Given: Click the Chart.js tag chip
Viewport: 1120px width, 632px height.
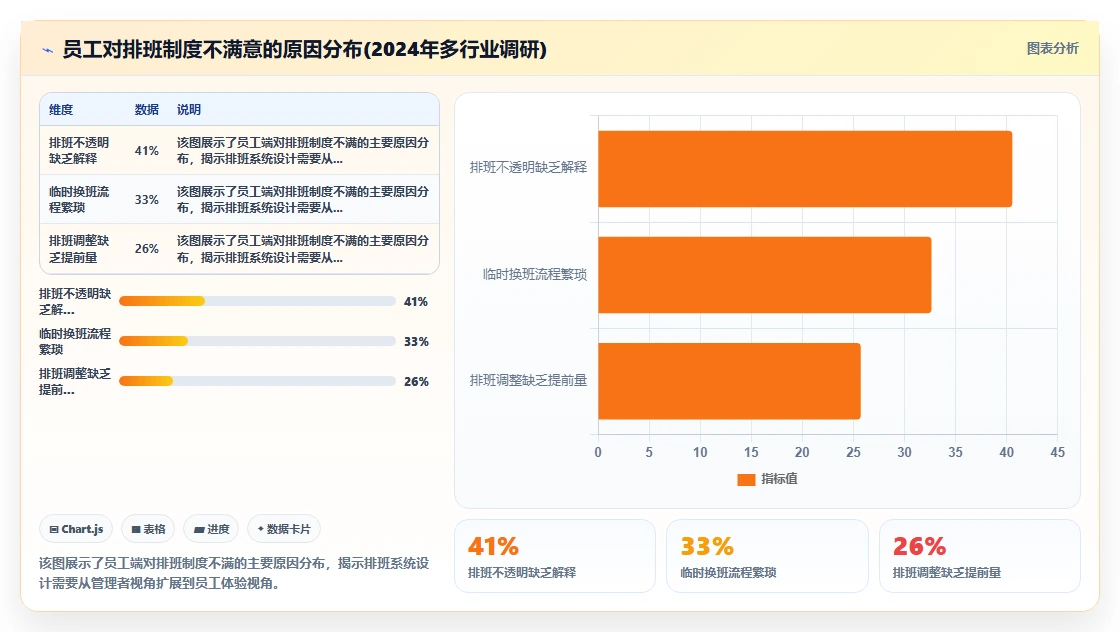Looking at the screenshot, I should pyautogui.click(x=76, y=529).
